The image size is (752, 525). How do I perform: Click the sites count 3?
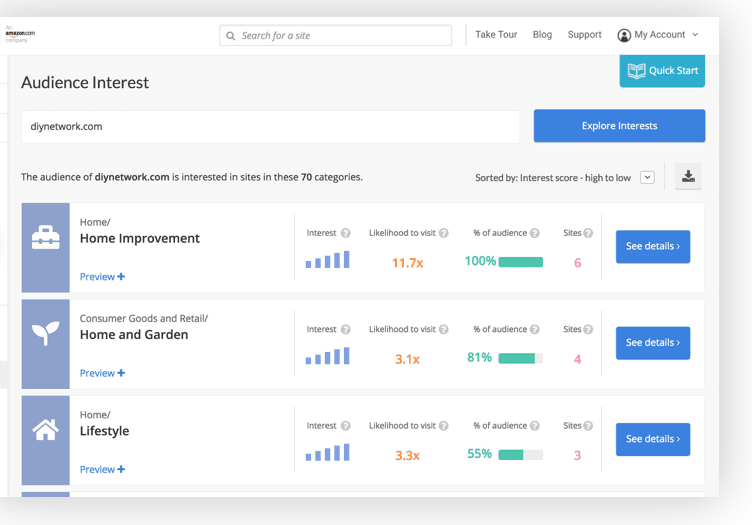pyautogui.click(x=577, y=455)
